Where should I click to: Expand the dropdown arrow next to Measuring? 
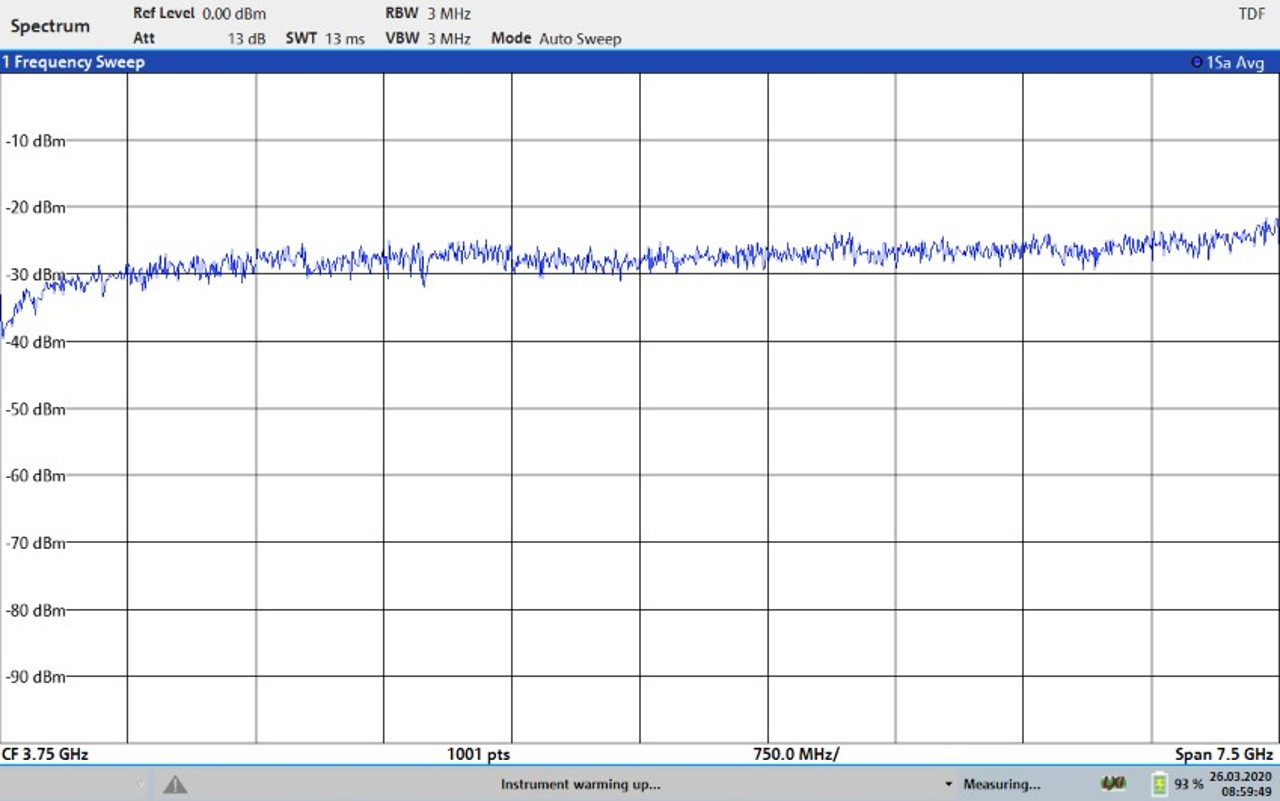948,785
